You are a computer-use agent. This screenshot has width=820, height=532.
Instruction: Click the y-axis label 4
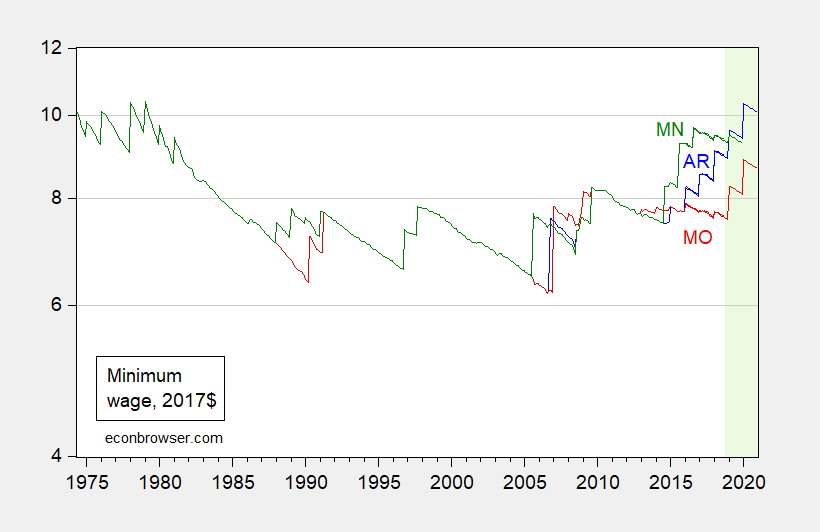click(56, 456)
